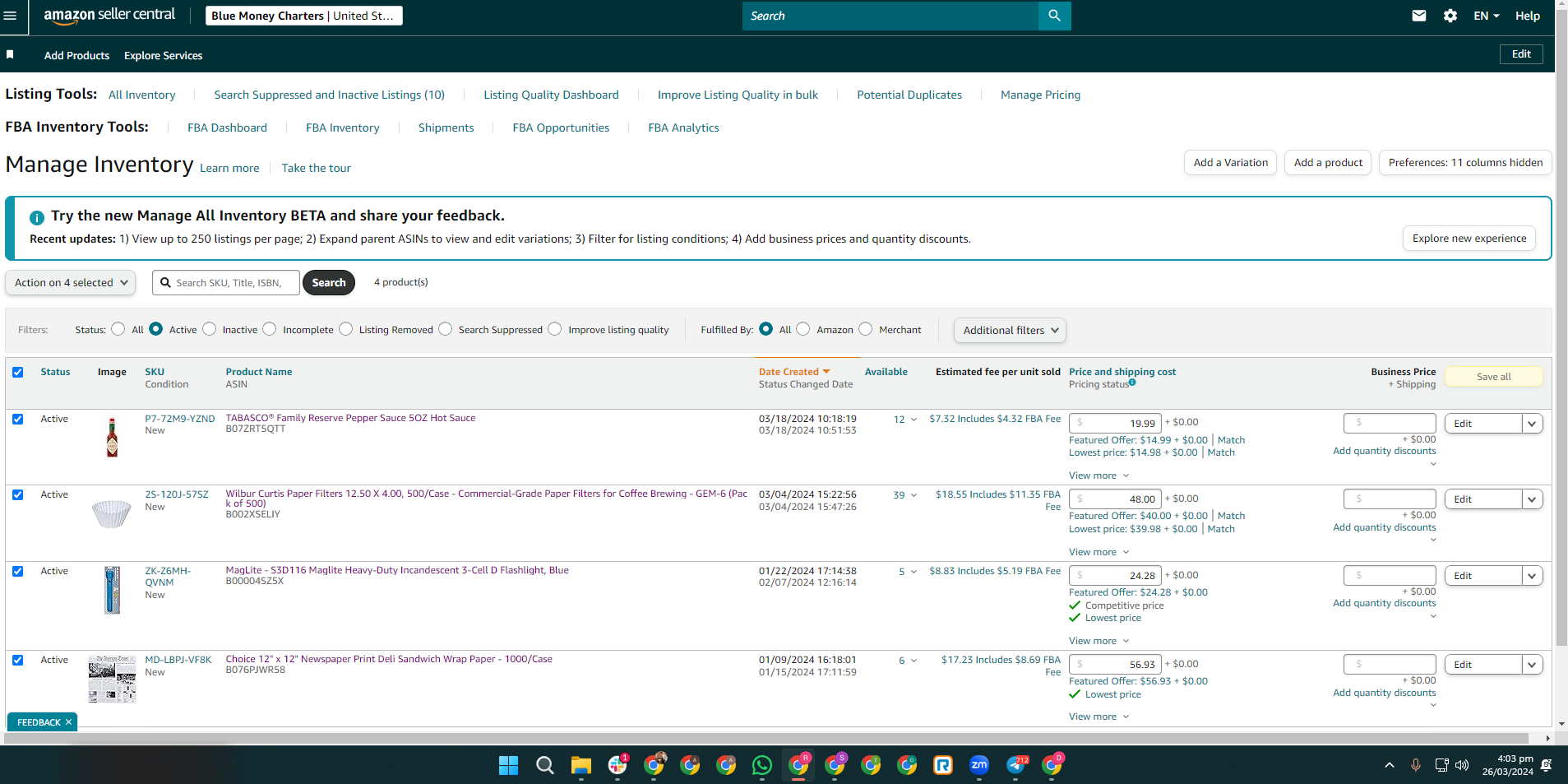Go to FBA Shipments
Viewport: 1568px width, 784px height.
coord(446,128)
